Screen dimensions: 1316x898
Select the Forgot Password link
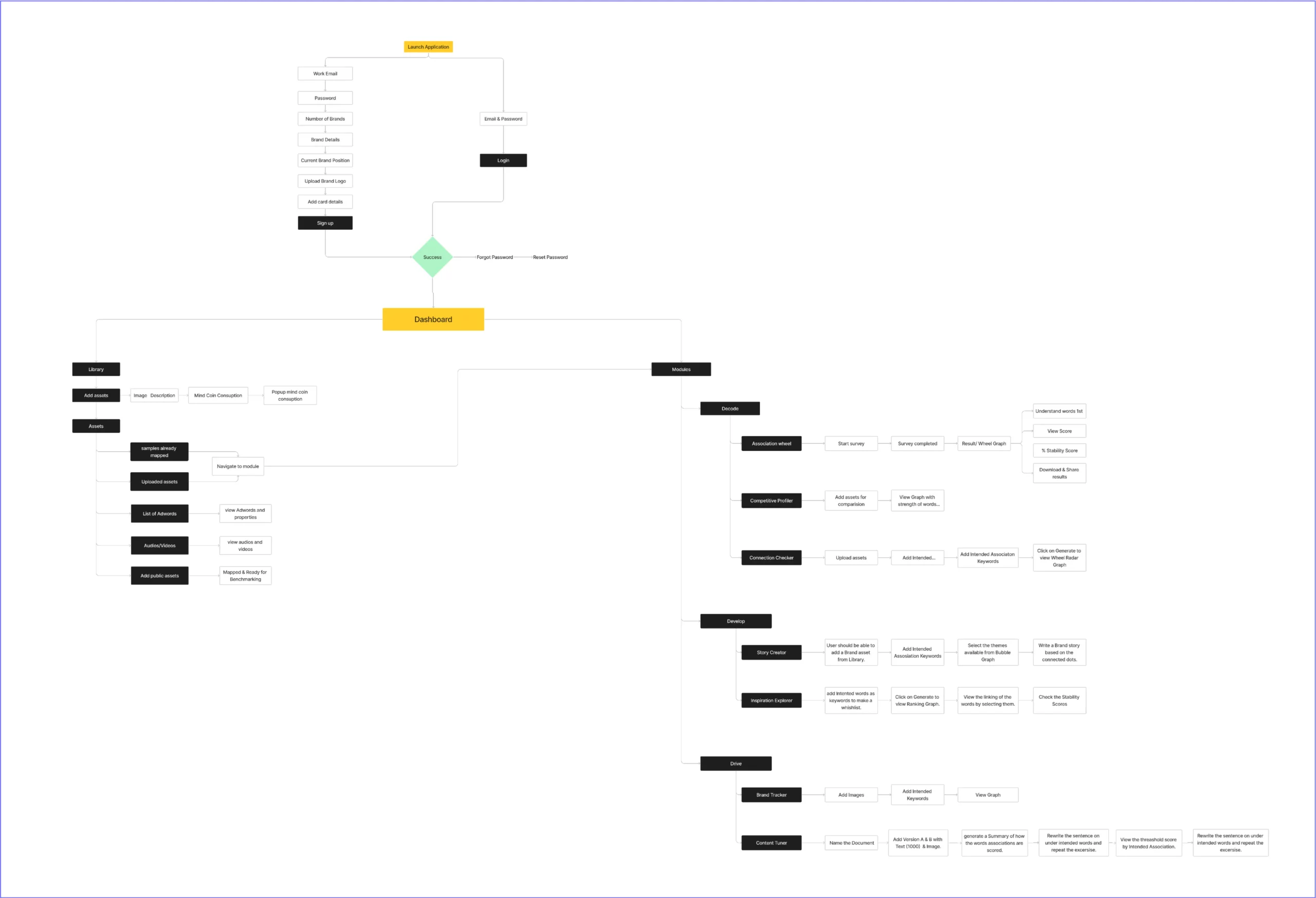click(492, 257)
